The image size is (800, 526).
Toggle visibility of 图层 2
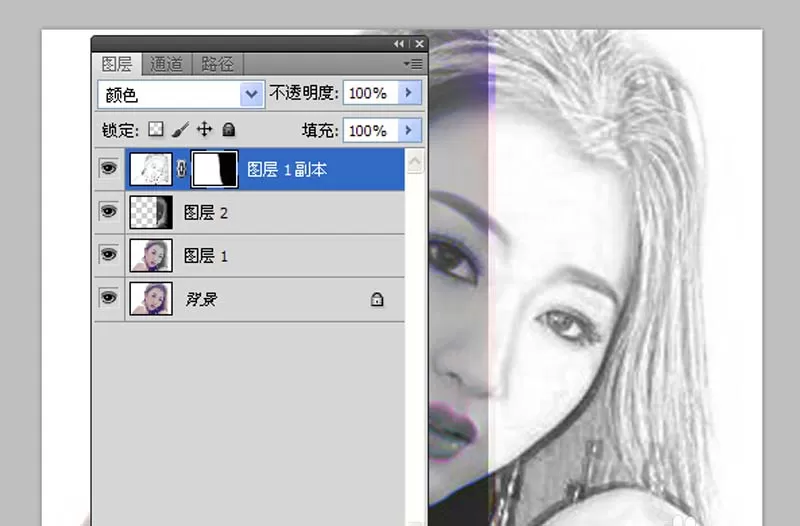tap(108, 211)
